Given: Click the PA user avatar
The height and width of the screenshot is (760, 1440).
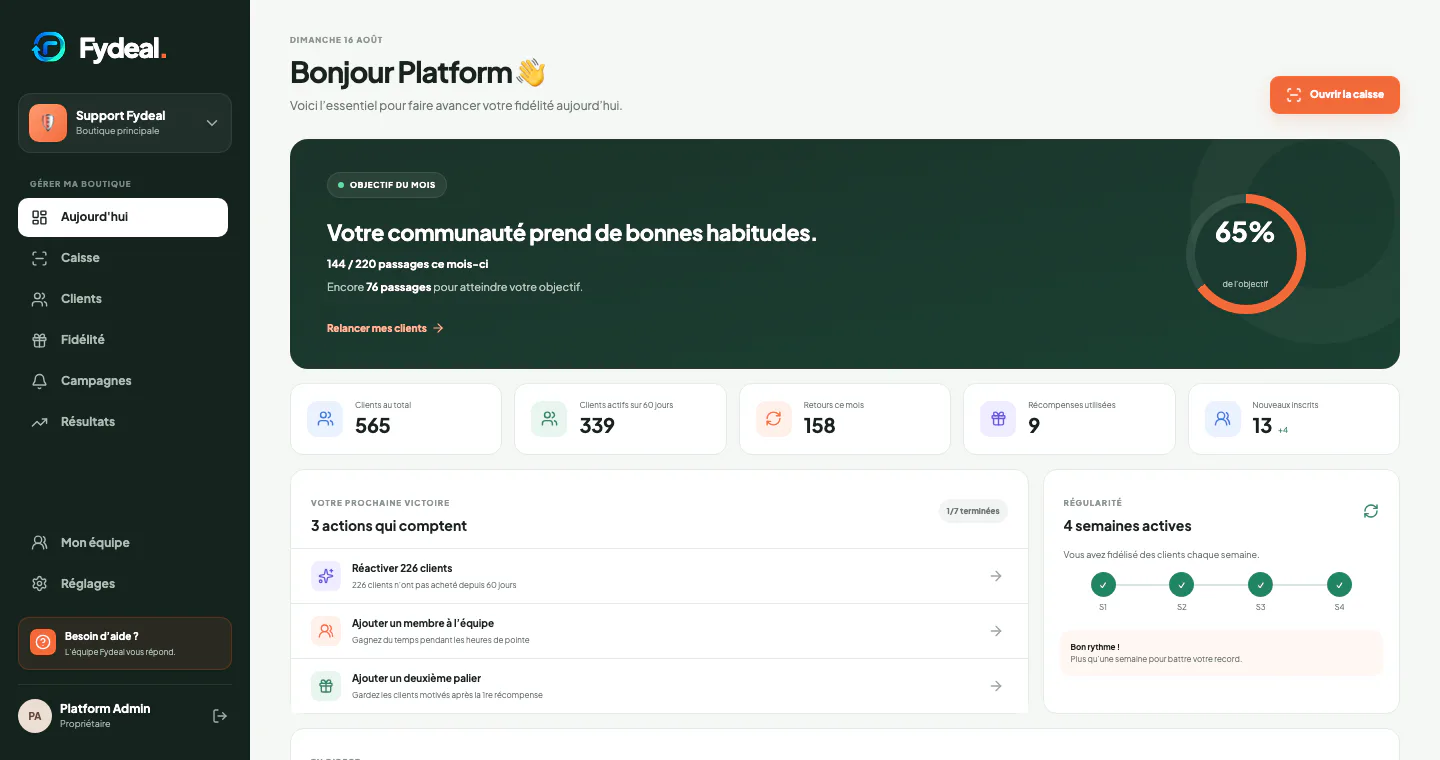Looking at the screenshot, I should click(35, 716).
